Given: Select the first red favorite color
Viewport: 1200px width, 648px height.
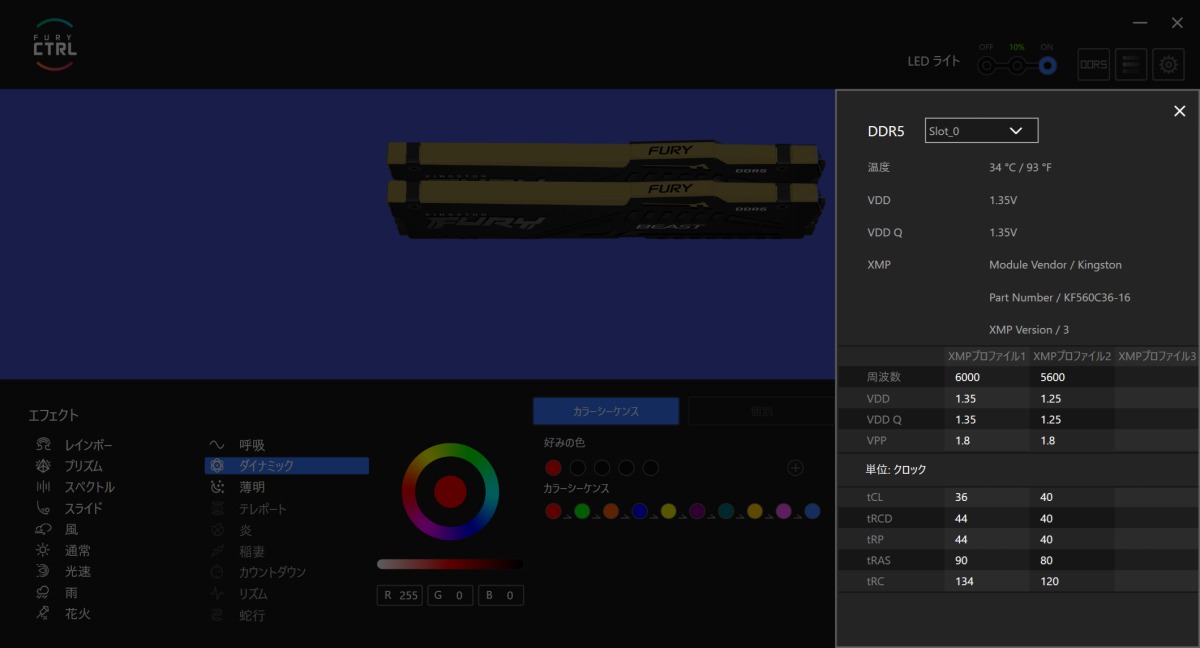Looking at the screenshot, I should click(553, 467).
